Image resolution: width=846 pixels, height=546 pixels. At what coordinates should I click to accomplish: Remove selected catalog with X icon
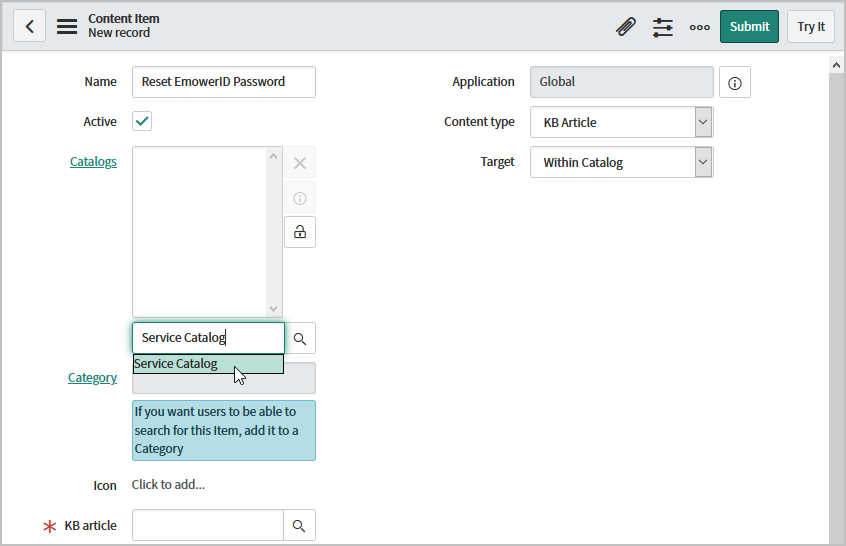click(x=300, y=164)
